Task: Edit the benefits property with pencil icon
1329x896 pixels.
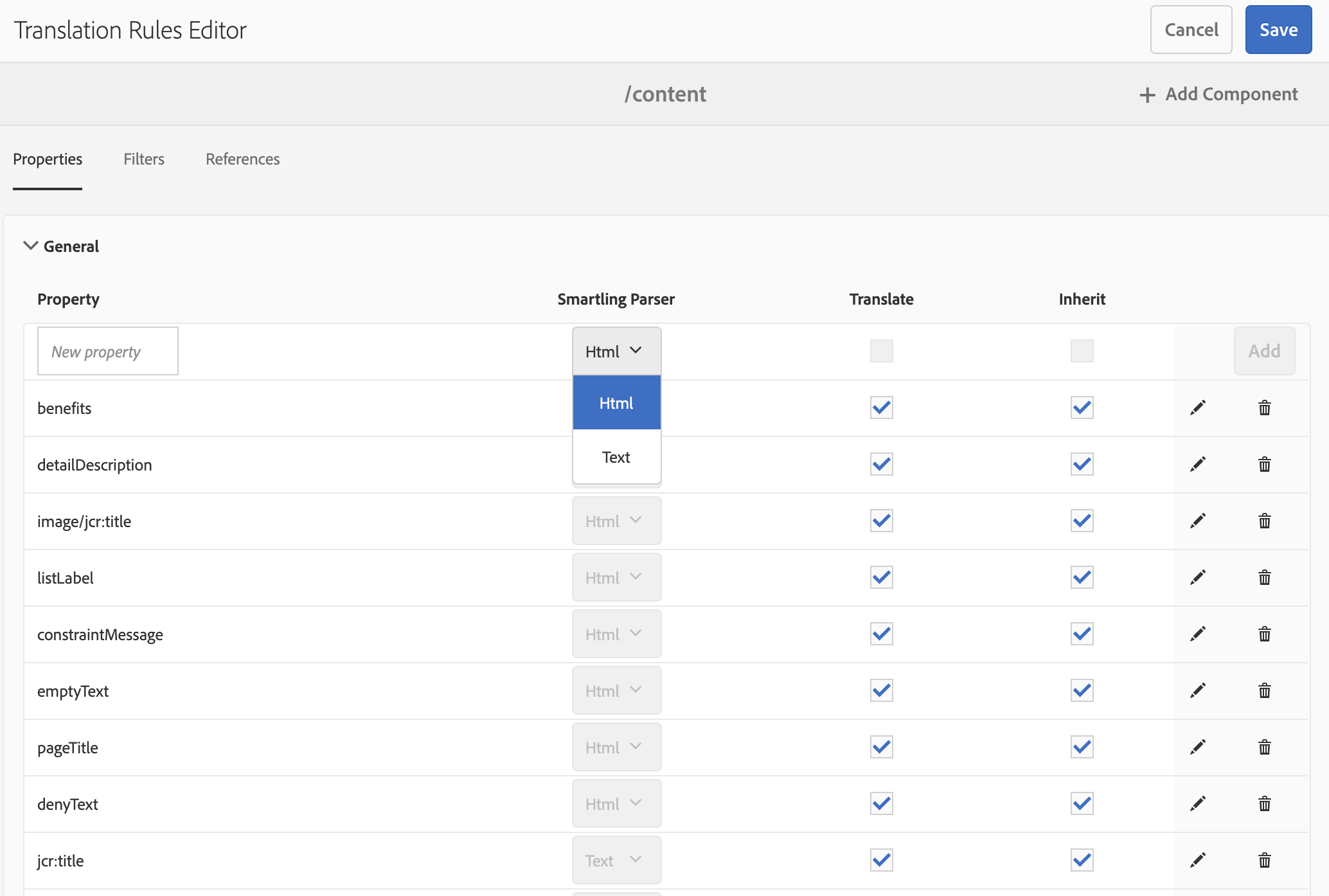Action: [1198, 408]
